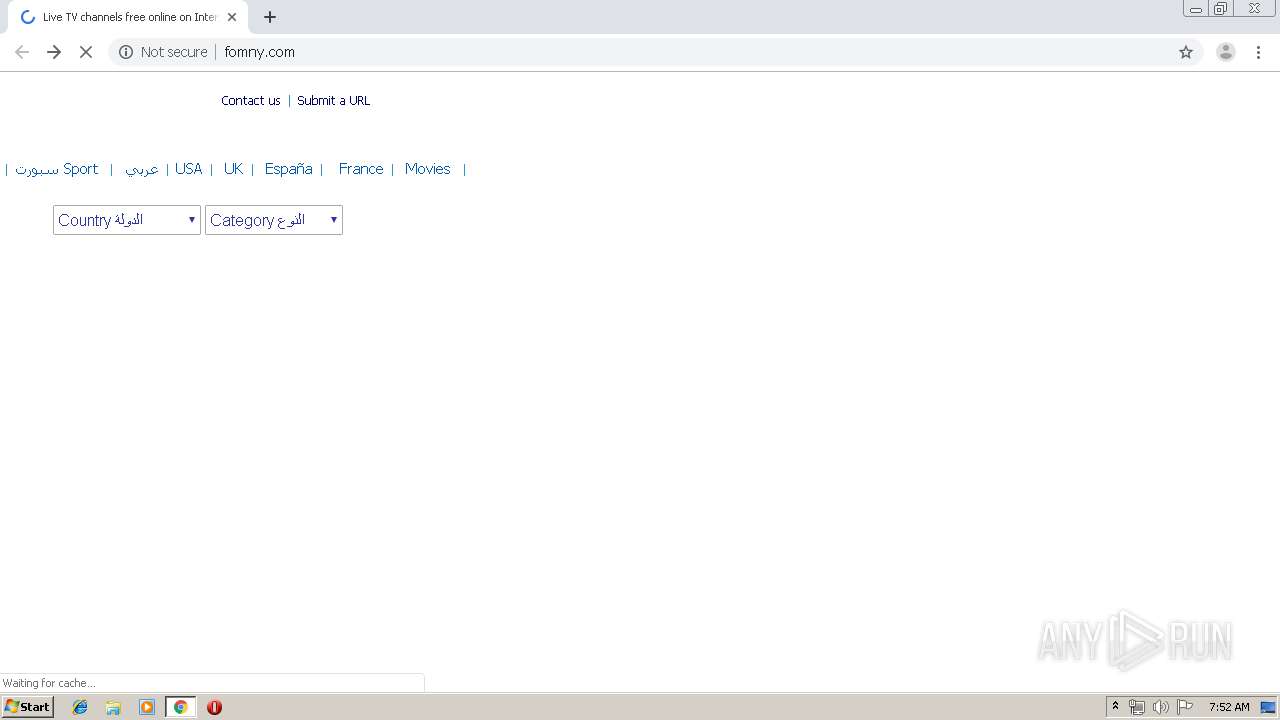The height and width of the screenshot is (720, 1280).
Task: Expand the Country dropdown
Action: [127, 220]
